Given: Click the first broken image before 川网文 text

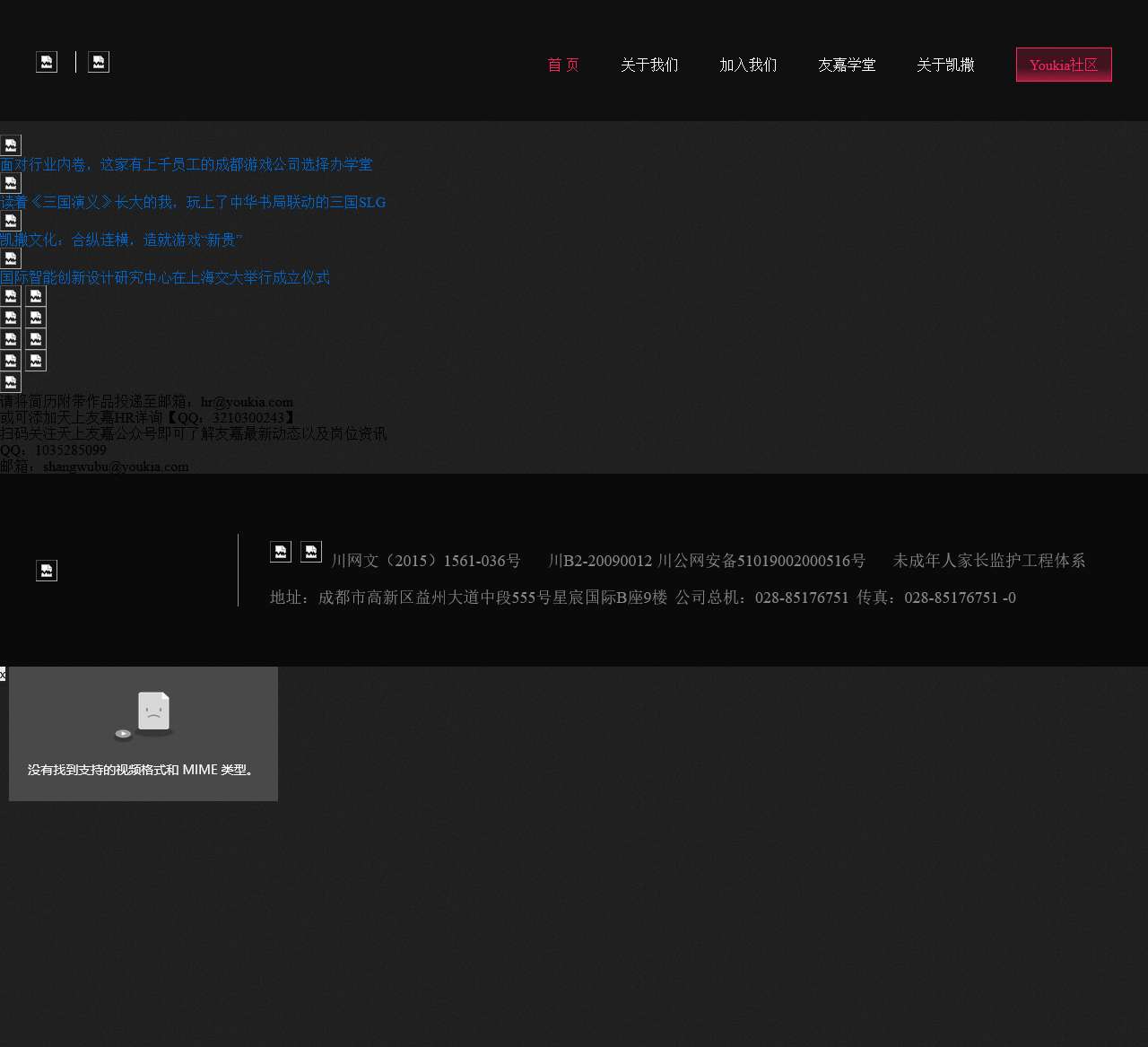Looking at the screenshot, I should (281, 552).
